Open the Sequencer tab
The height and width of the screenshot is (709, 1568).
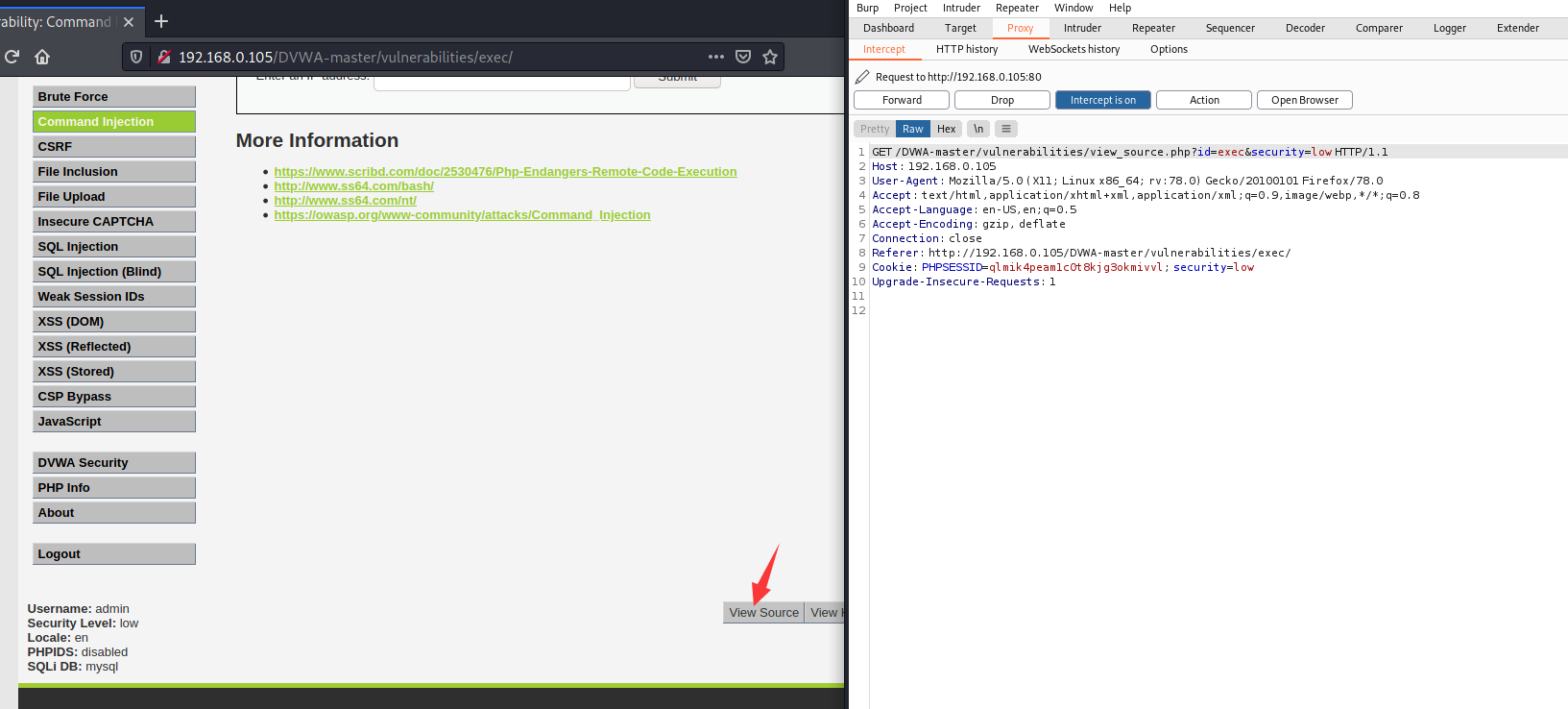1230,28
